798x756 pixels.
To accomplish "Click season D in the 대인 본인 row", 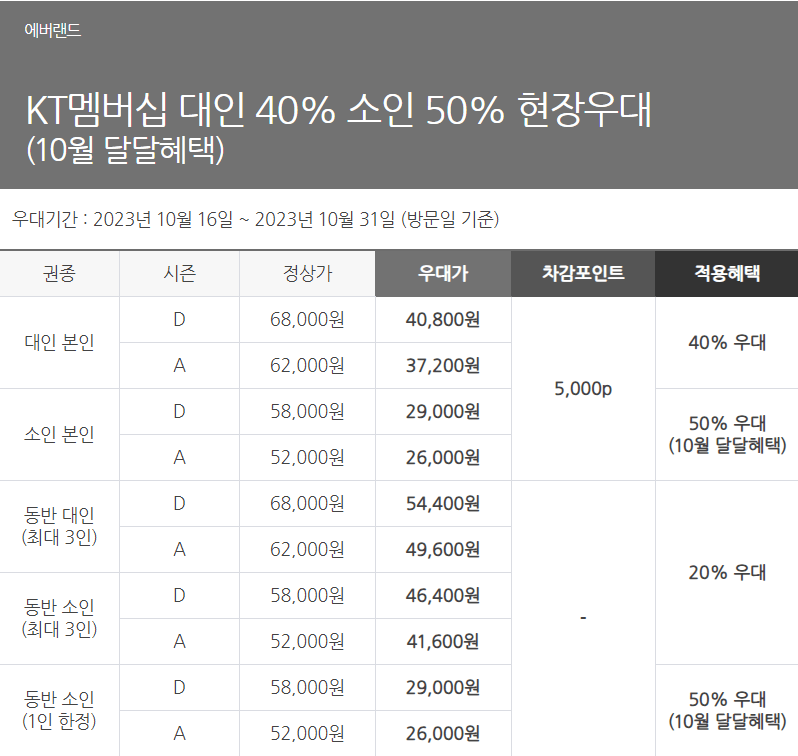I will coord(179,320).
